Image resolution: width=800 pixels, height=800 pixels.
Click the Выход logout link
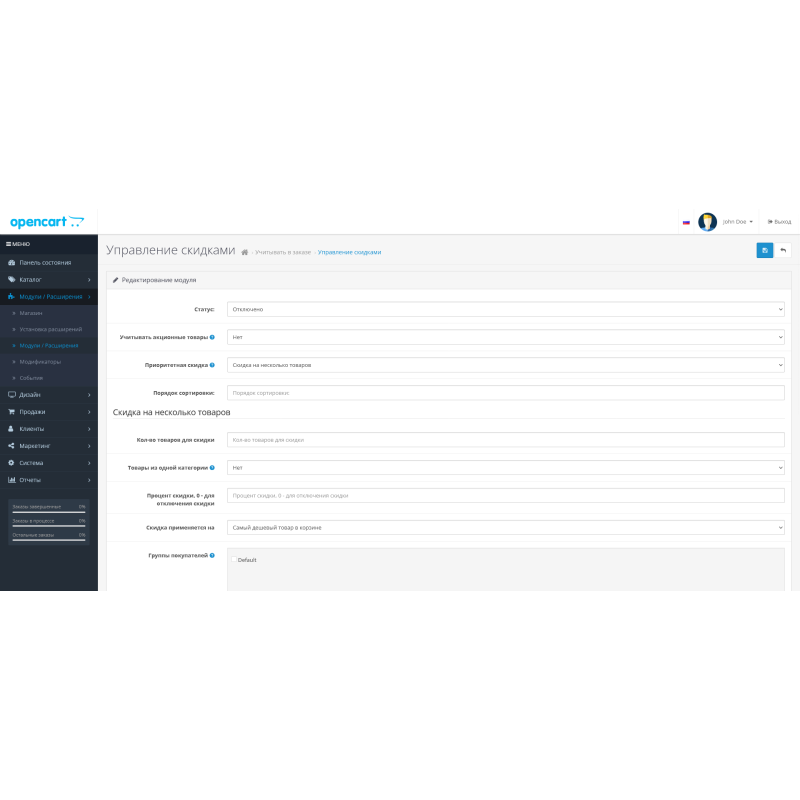pyautogui.click(x=783, y=221)
